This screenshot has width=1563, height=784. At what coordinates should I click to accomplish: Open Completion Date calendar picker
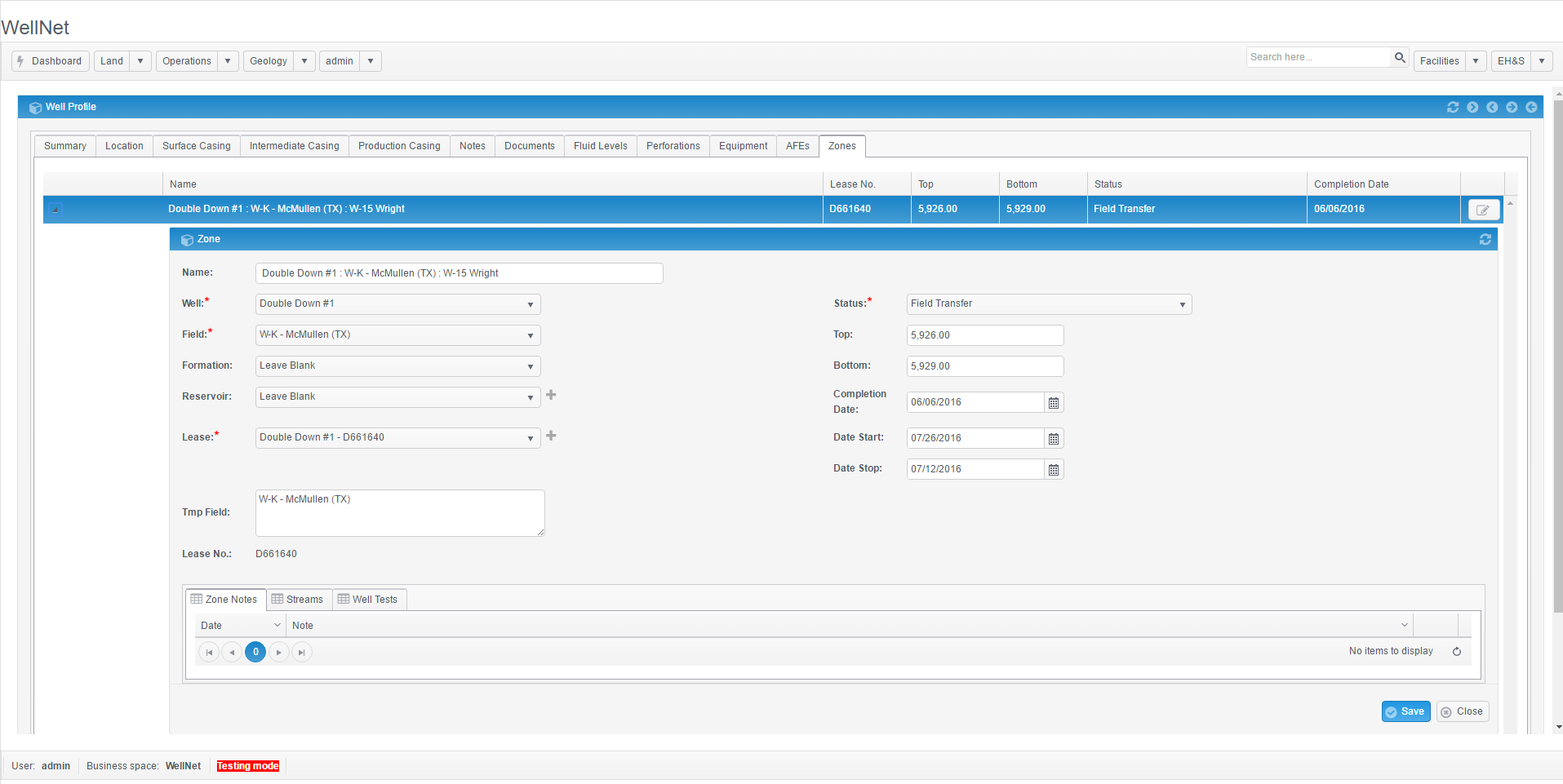[1054, 402]
